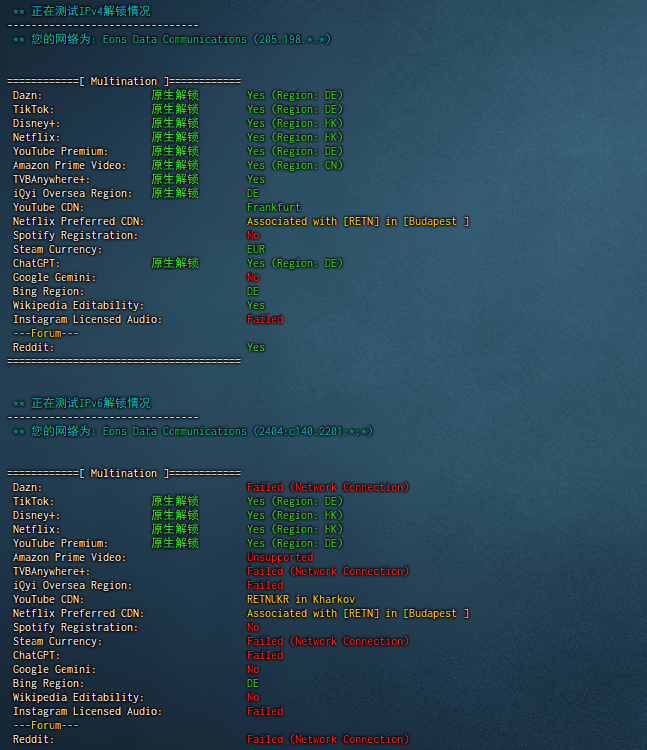The width and height of the screenshot is (647, 750).
Task: Click Reddit 'Failed (Network Connection)' result
Action: [328, 739]
